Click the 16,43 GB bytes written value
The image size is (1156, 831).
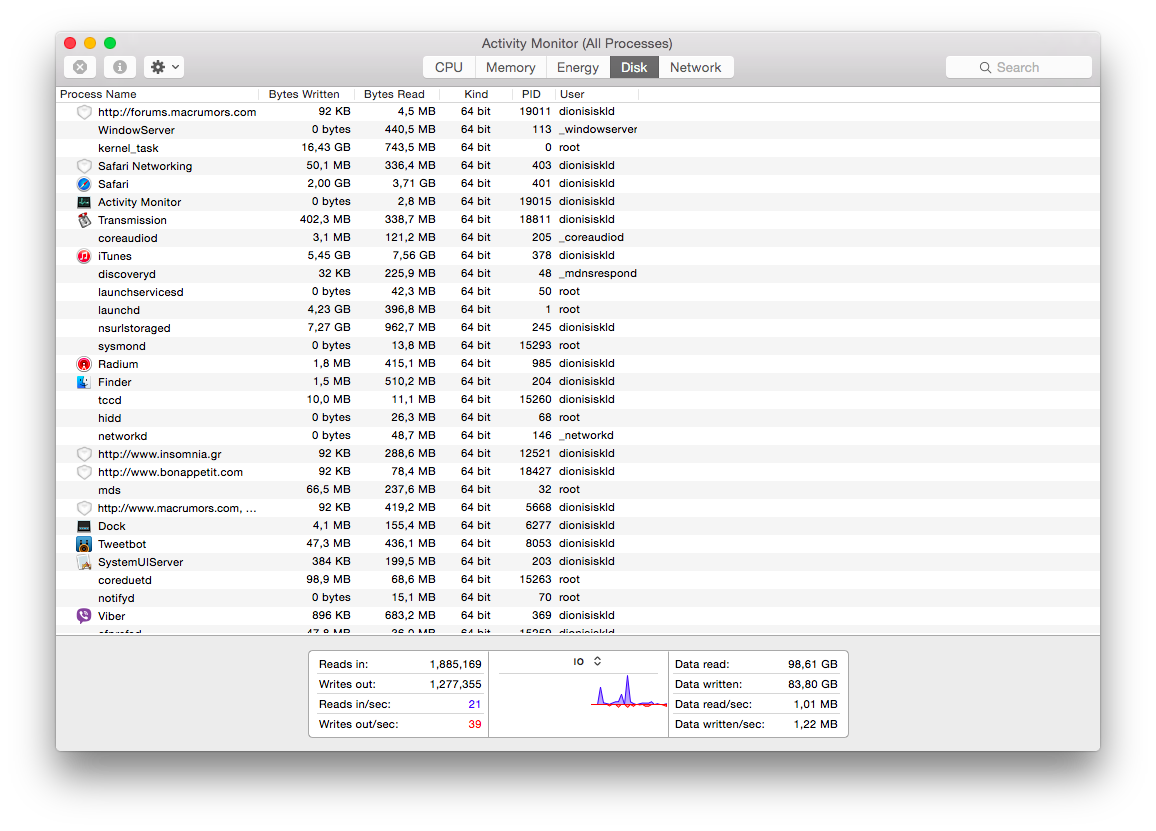326,147
